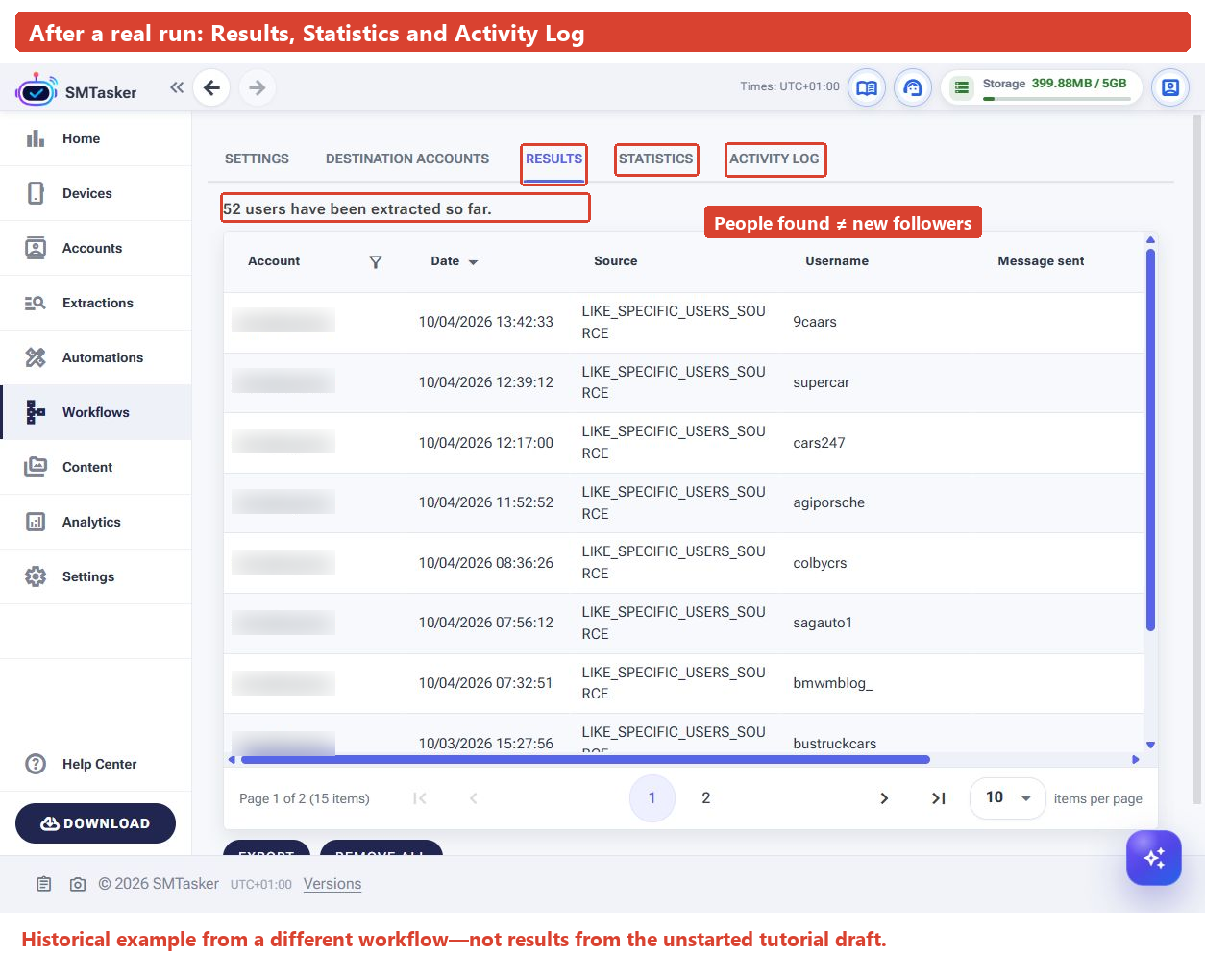Open Accounts in the sidebar
This screenshot has height=980, width=1205.
click(95, 248)
